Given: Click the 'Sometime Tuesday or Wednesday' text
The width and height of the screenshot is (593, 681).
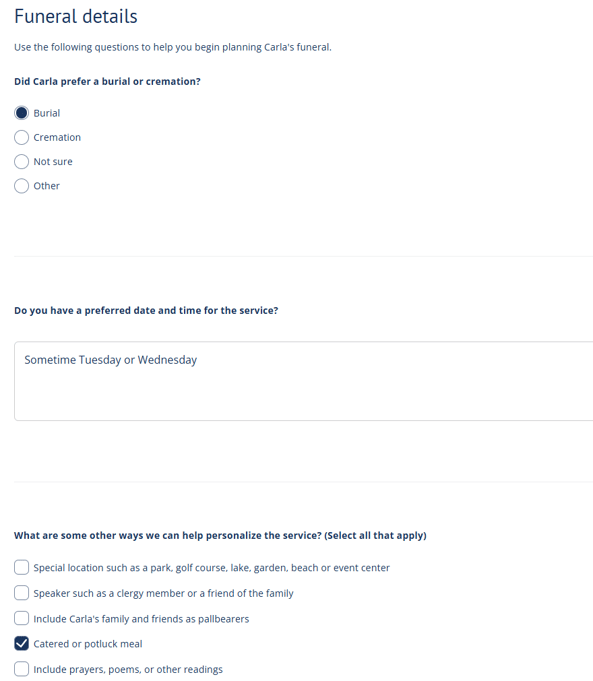Looking at the screenshot, I should (111, 360).
